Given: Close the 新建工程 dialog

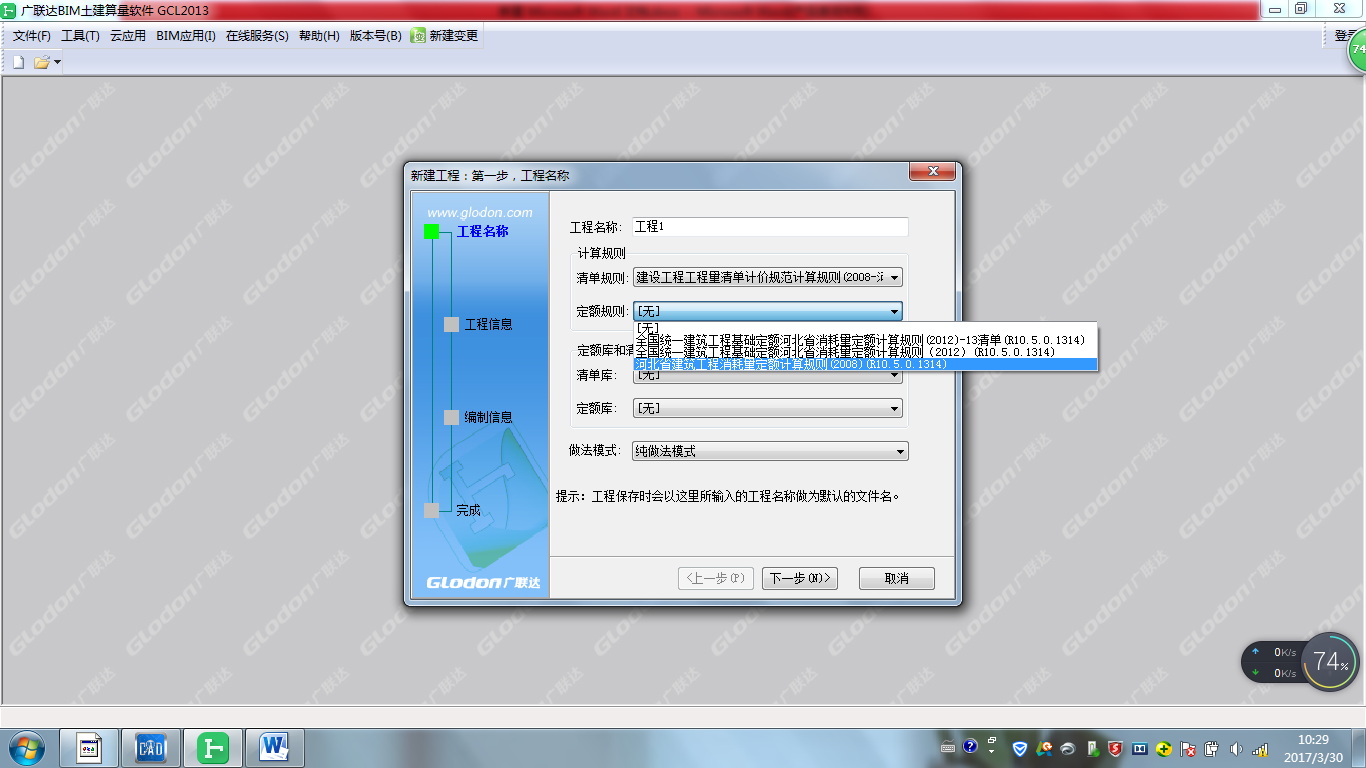Looking at the screenshot, I should (932, 172).
